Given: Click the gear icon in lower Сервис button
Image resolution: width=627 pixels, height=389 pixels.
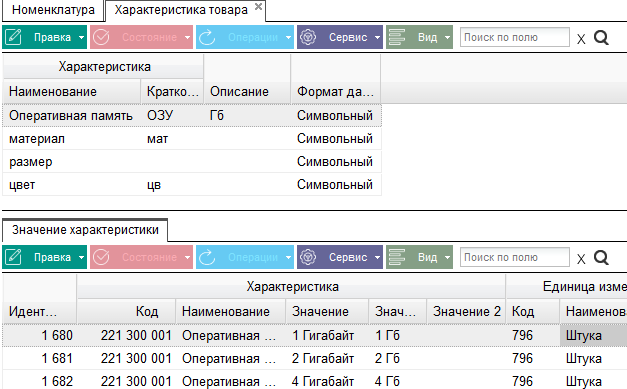Looking at the screenshot, I should point(308,257).
